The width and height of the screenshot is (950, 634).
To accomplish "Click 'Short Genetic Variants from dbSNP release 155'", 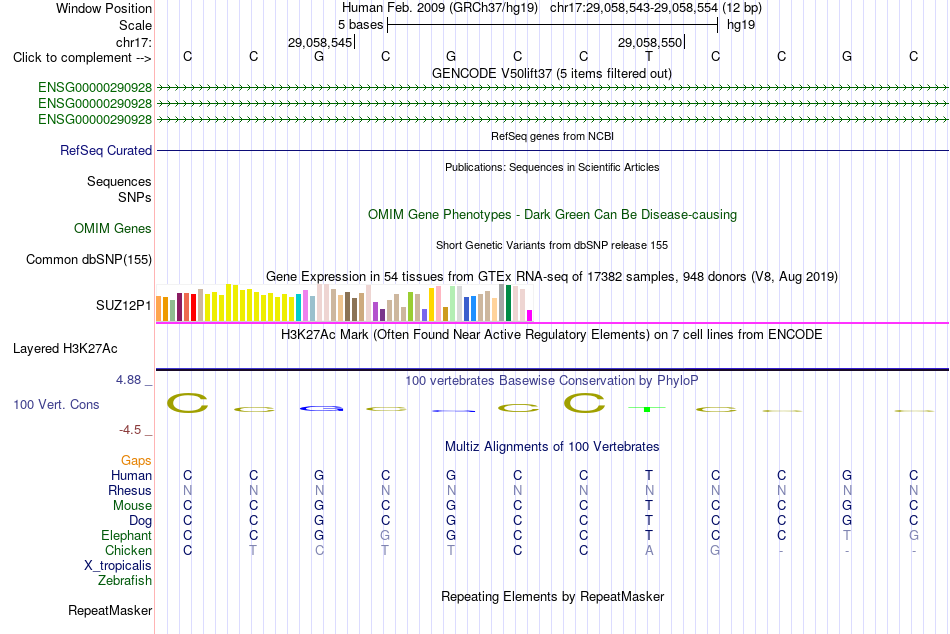I will [552, 245].
